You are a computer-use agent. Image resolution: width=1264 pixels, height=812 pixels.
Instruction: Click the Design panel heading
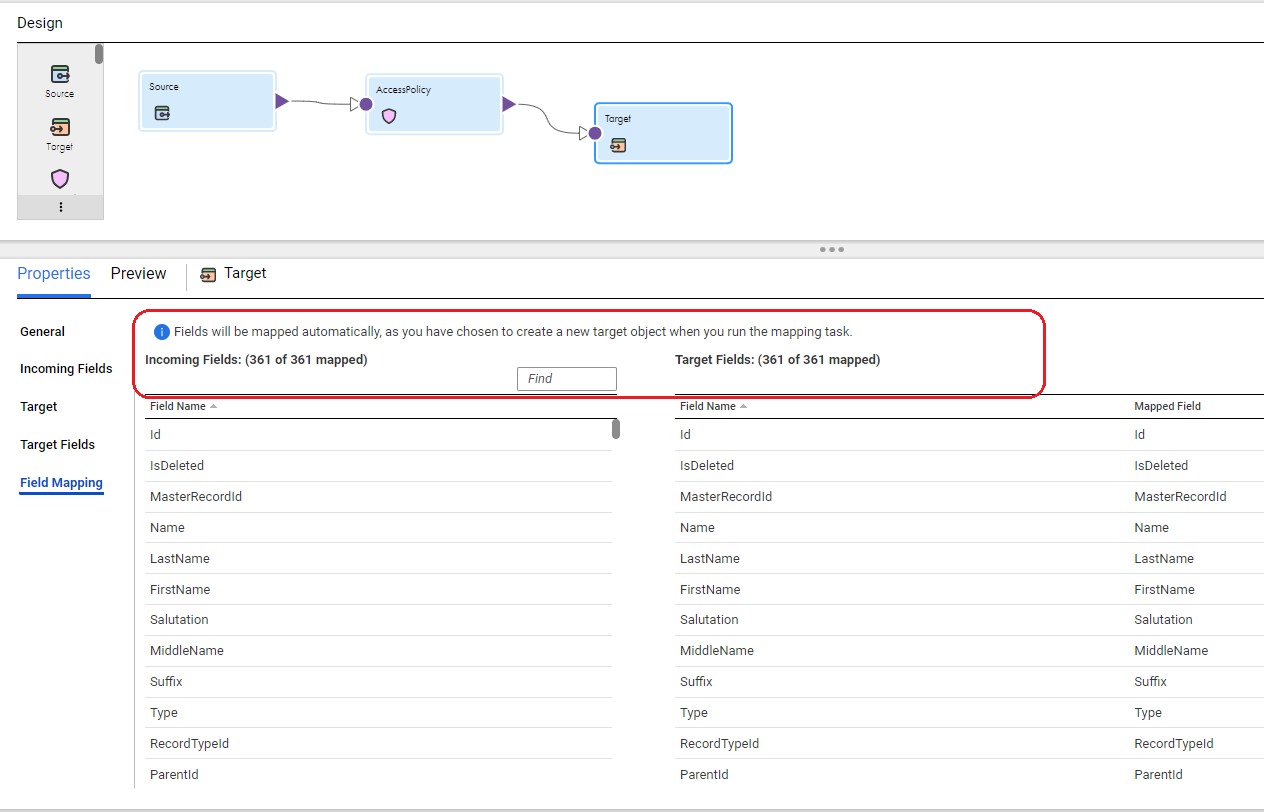[40, 23]
